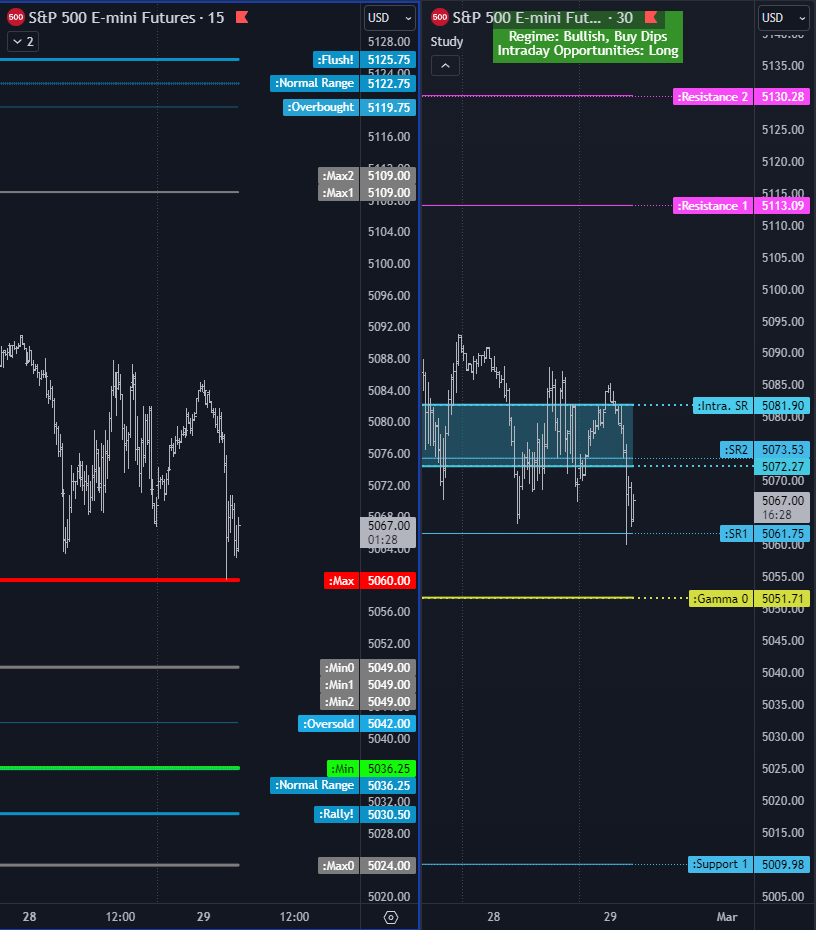Click the shaded Intra SR zone on right chart
The width and height of the screenshot is (816, 930).
pyautogui.click(x=527, y=435)
